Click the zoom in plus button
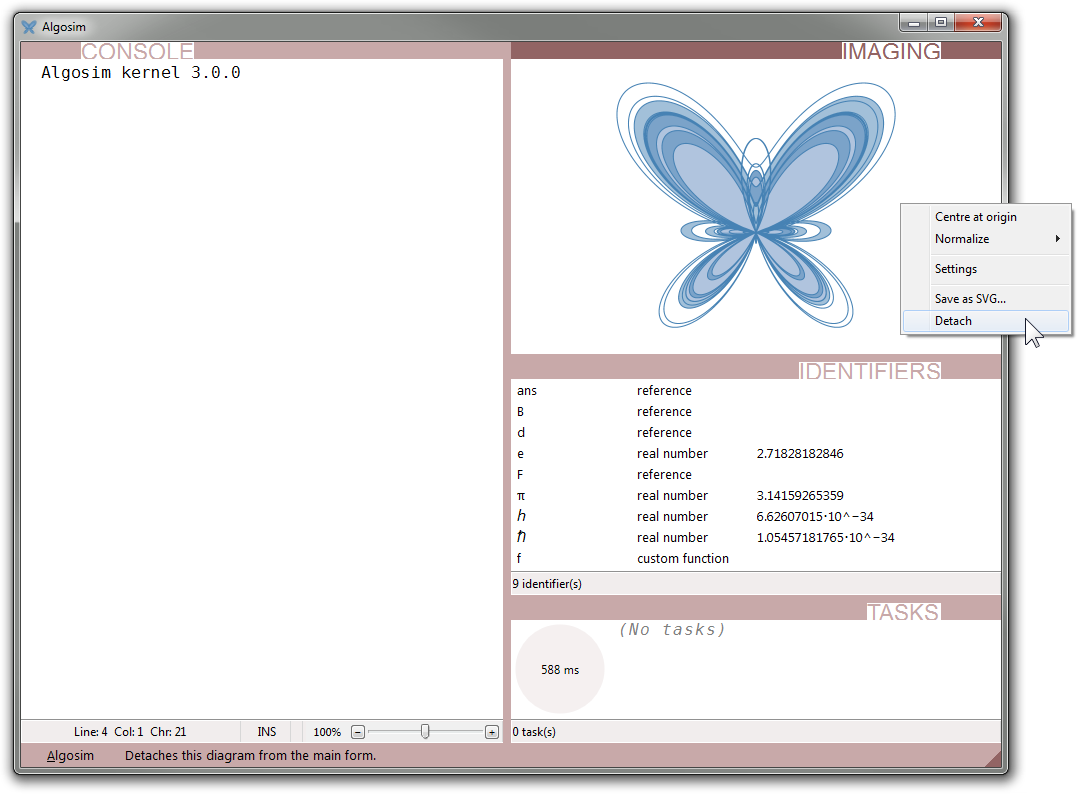 tap(491, 732)
